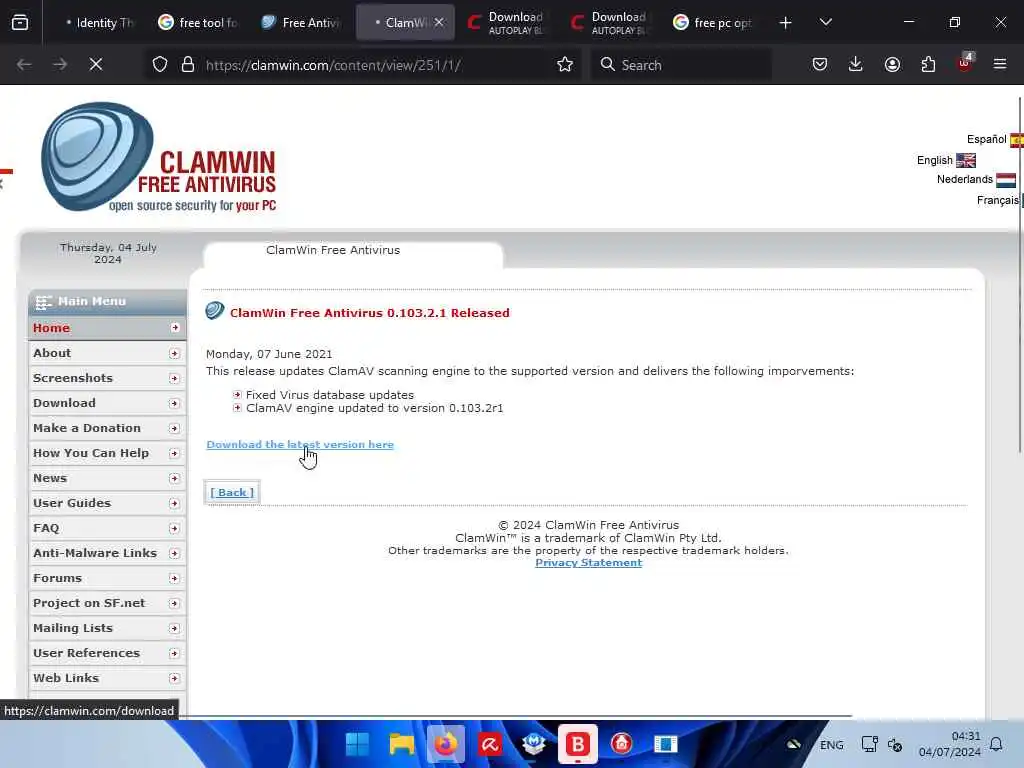Open the Firefox hamburger application menu
Image resolution: width=1024 pixels, height=768 pixels.
coord(1000,64)
